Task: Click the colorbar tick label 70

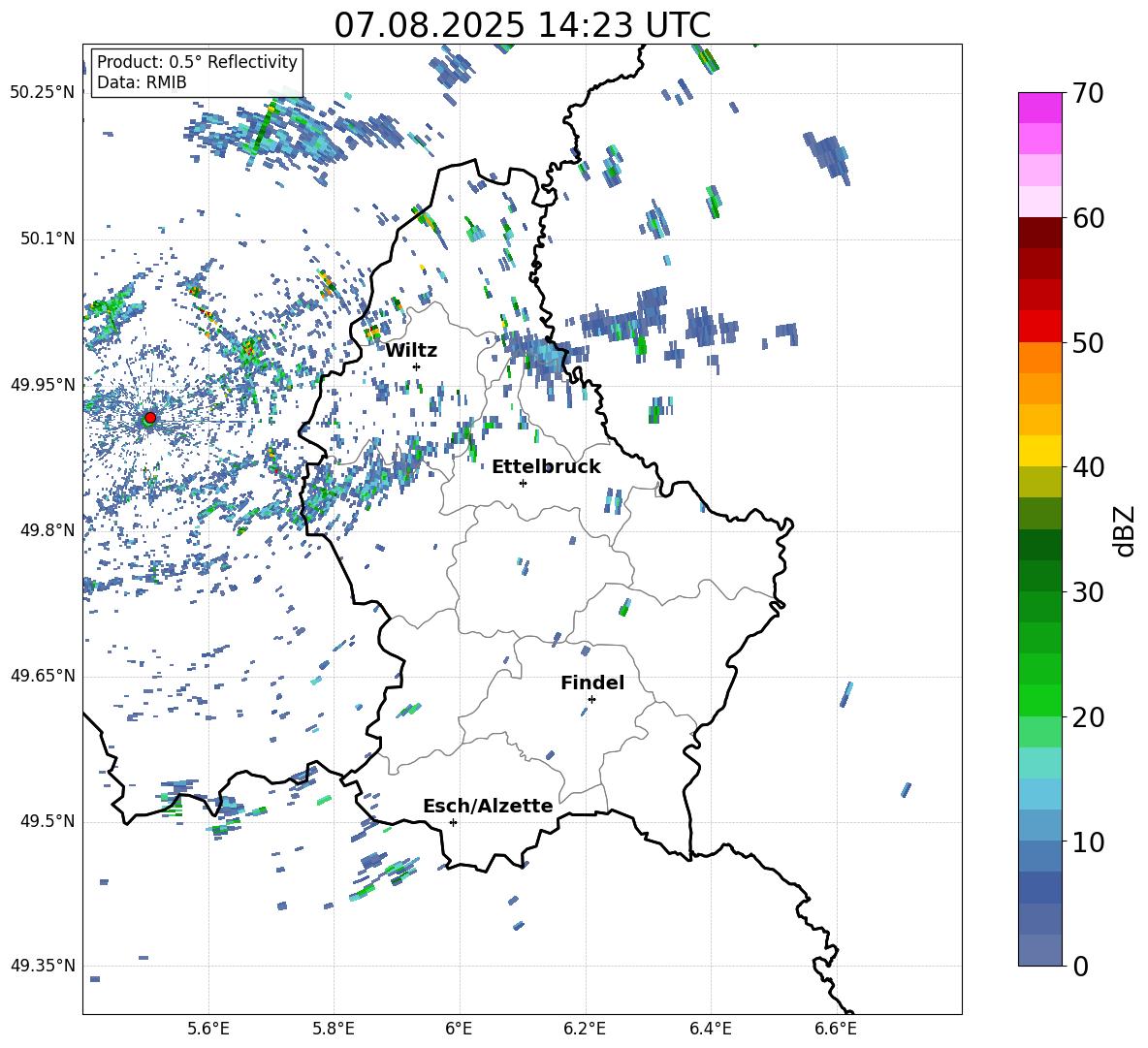Action: pyautogui.click(x=1088, y=94)
